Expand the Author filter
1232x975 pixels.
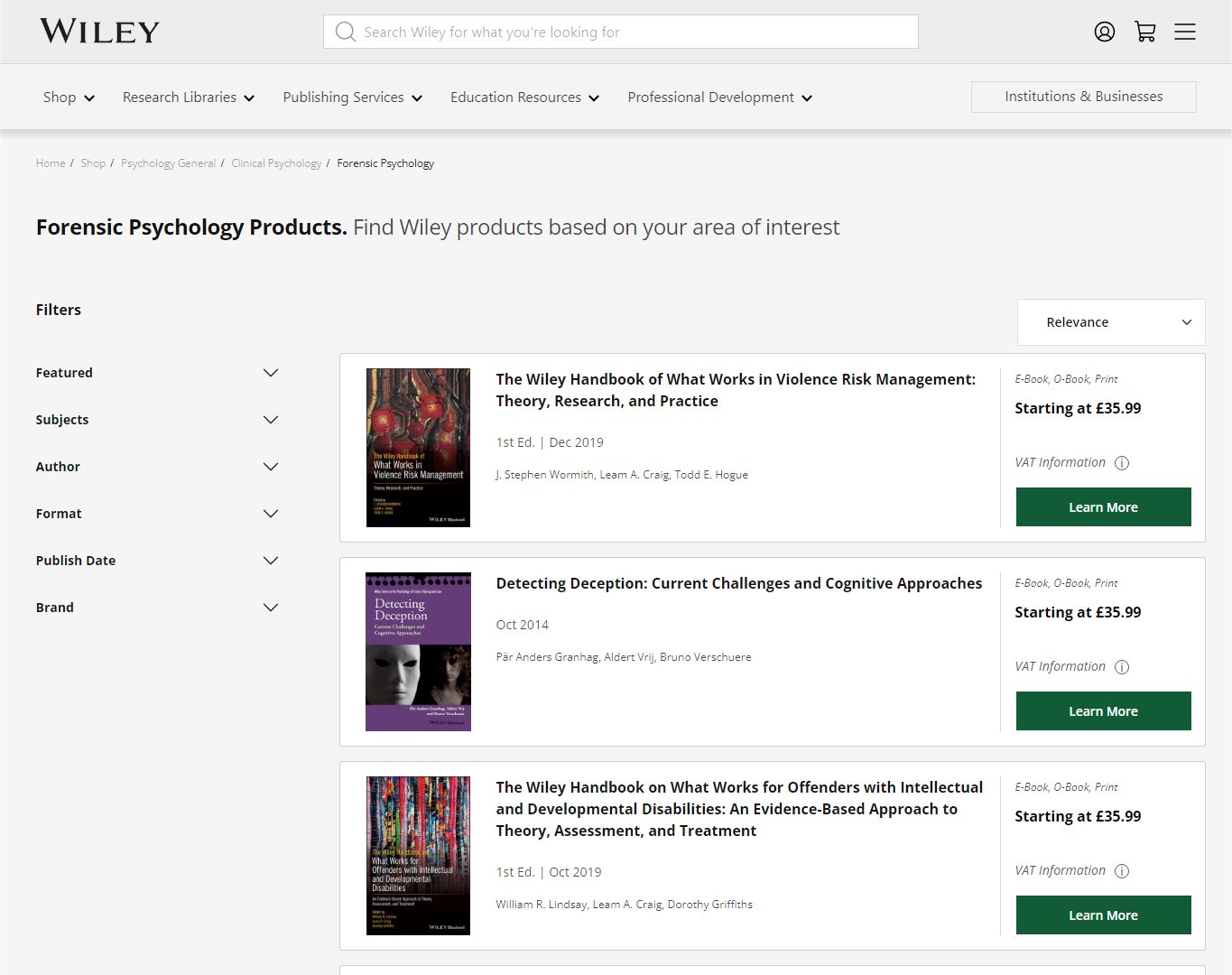pos(157,467)
